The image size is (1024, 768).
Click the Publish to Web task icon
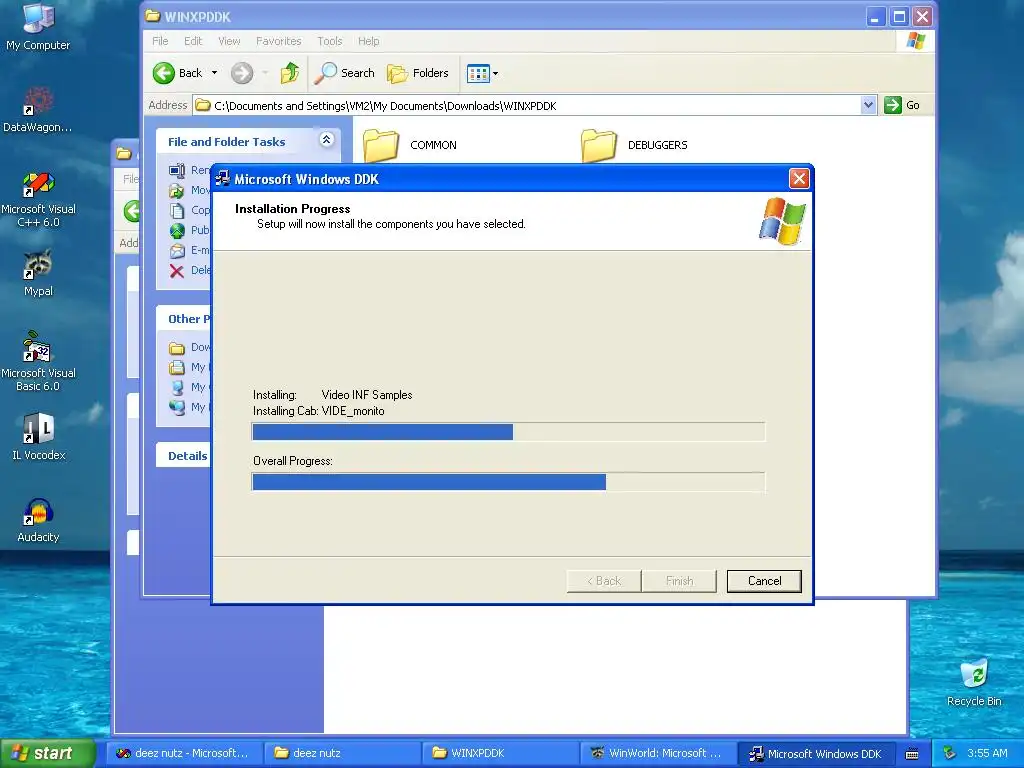click(x=177, y=231)
